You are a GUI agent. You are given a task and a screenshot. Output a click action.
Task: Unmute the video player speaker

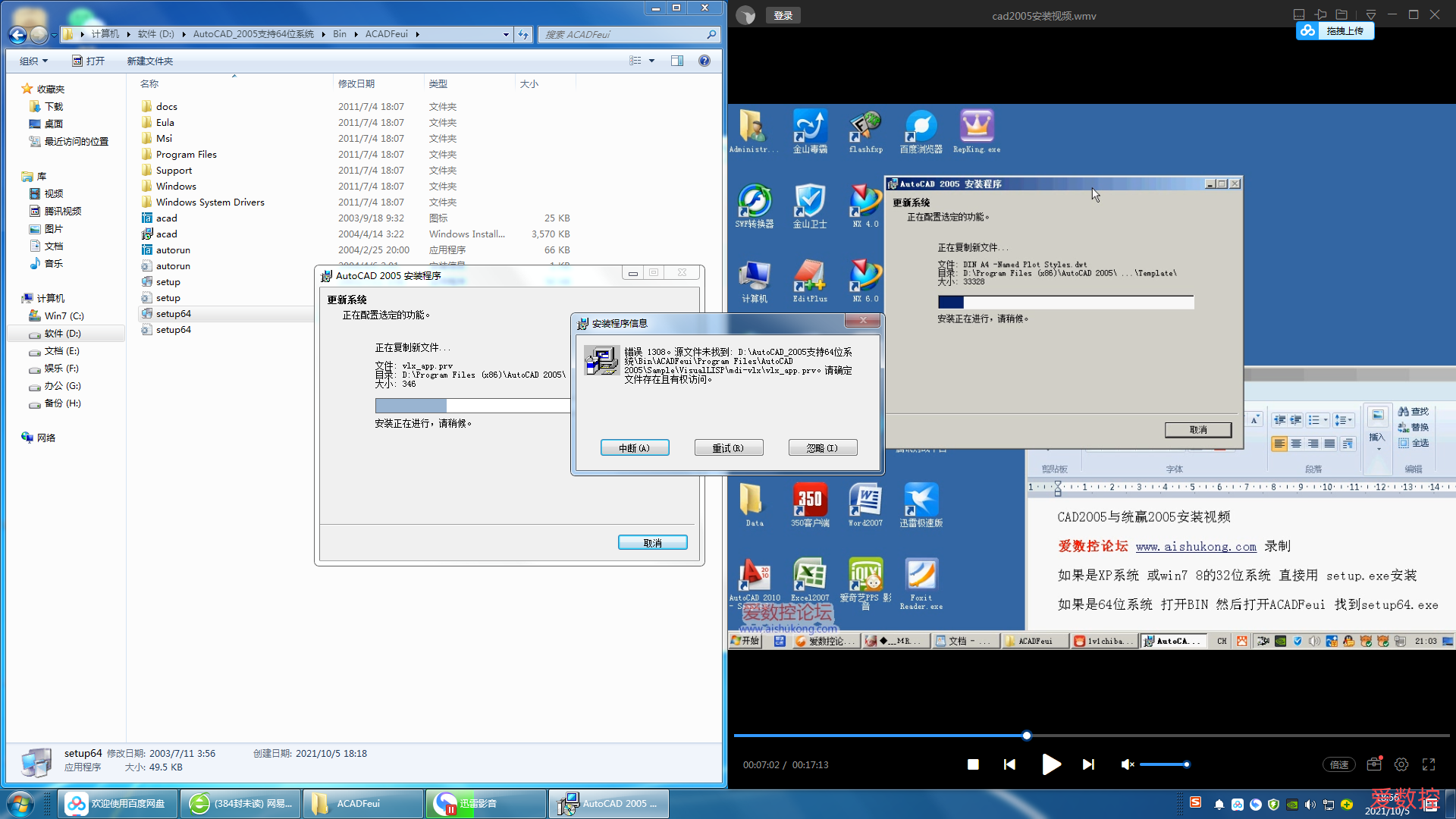pyautogui.click(x=1128, y=764)
